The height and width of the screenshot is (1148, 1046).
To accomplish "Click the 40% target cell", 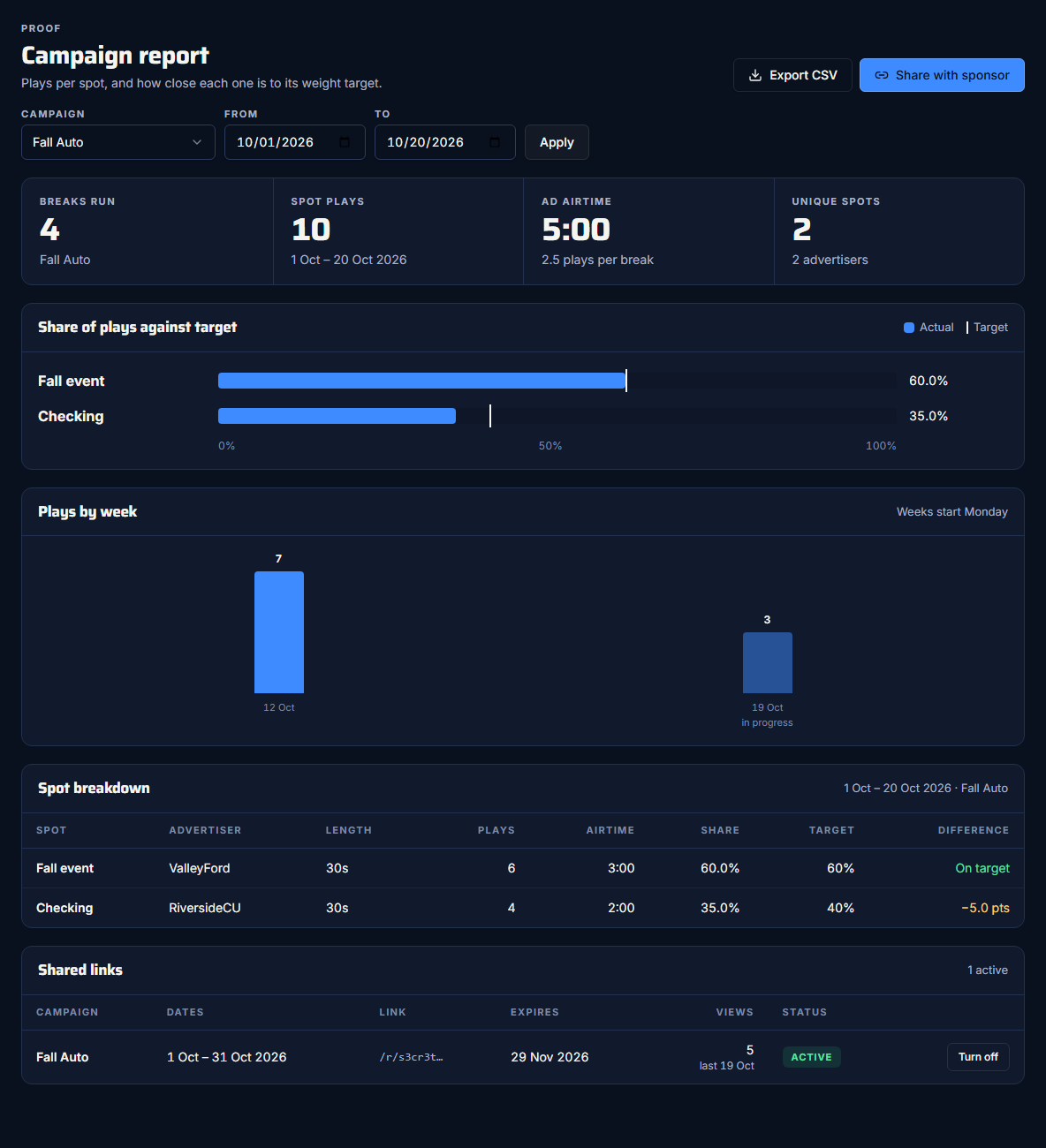I will [841, 908].
